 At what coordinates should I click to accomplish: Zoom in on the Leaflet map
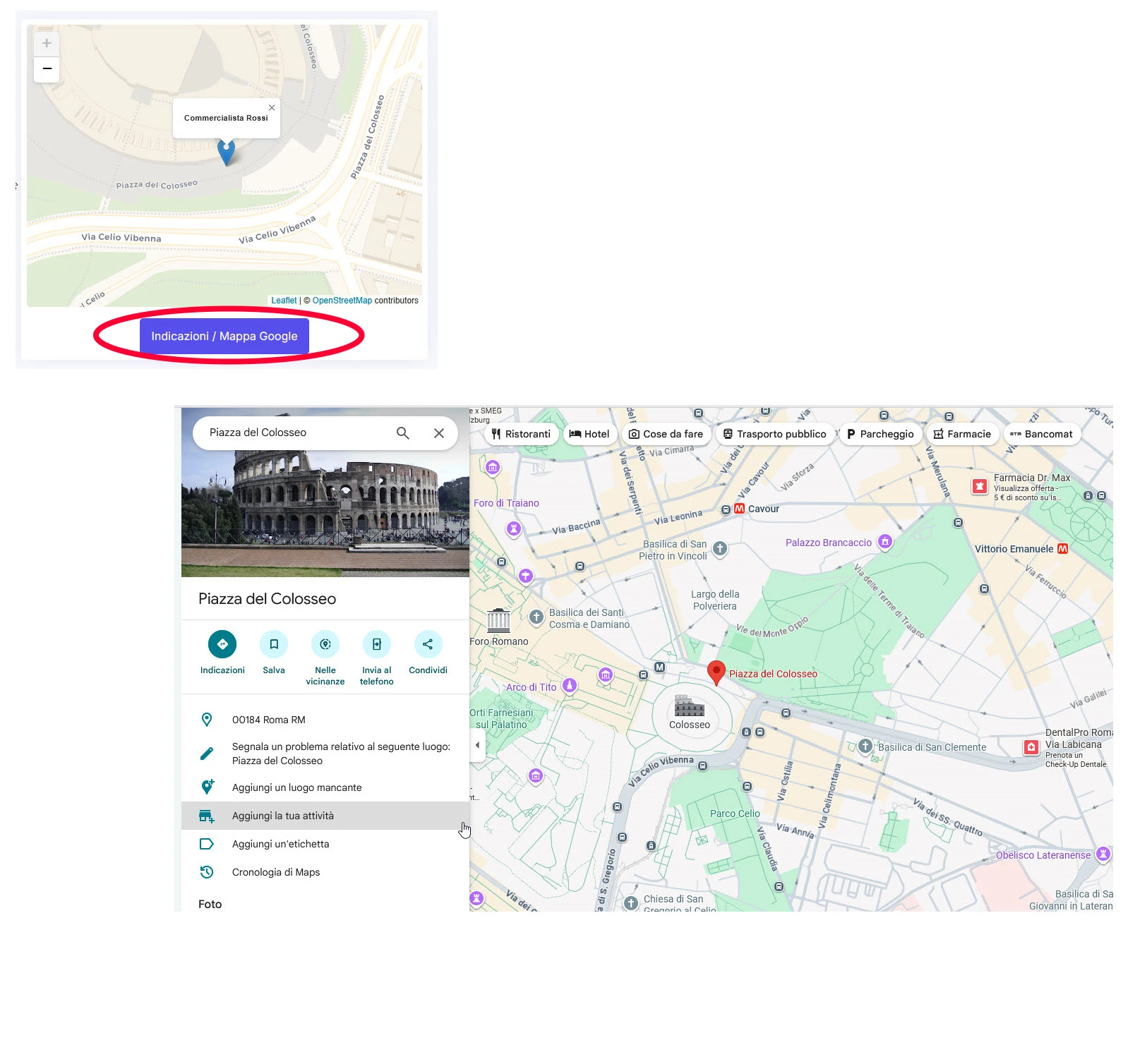(x=47, y=44)
